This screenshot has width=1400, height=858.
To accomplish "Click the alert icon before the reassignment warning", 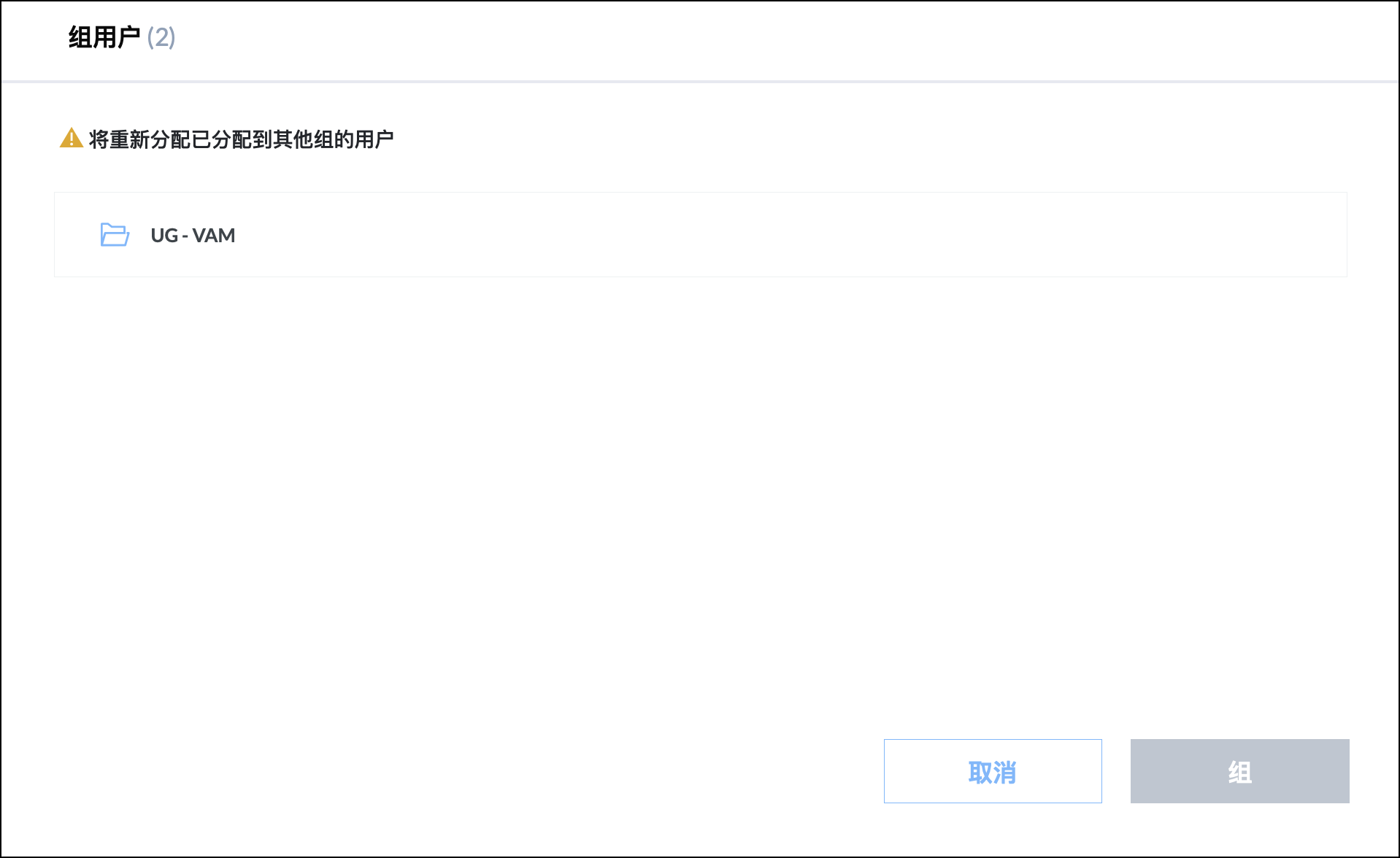I will pos(71,138).
